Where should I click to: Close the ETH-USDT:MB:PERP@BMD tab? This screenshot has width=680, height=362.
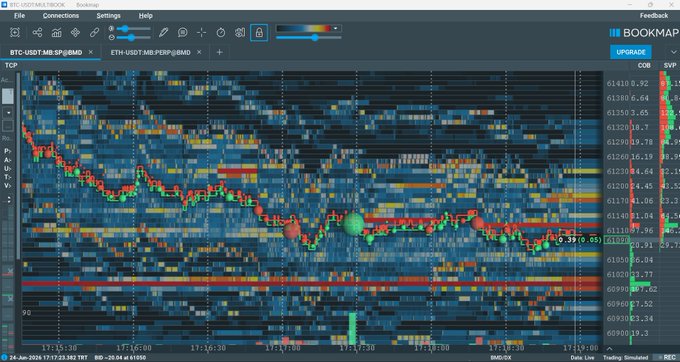(199, 52)
